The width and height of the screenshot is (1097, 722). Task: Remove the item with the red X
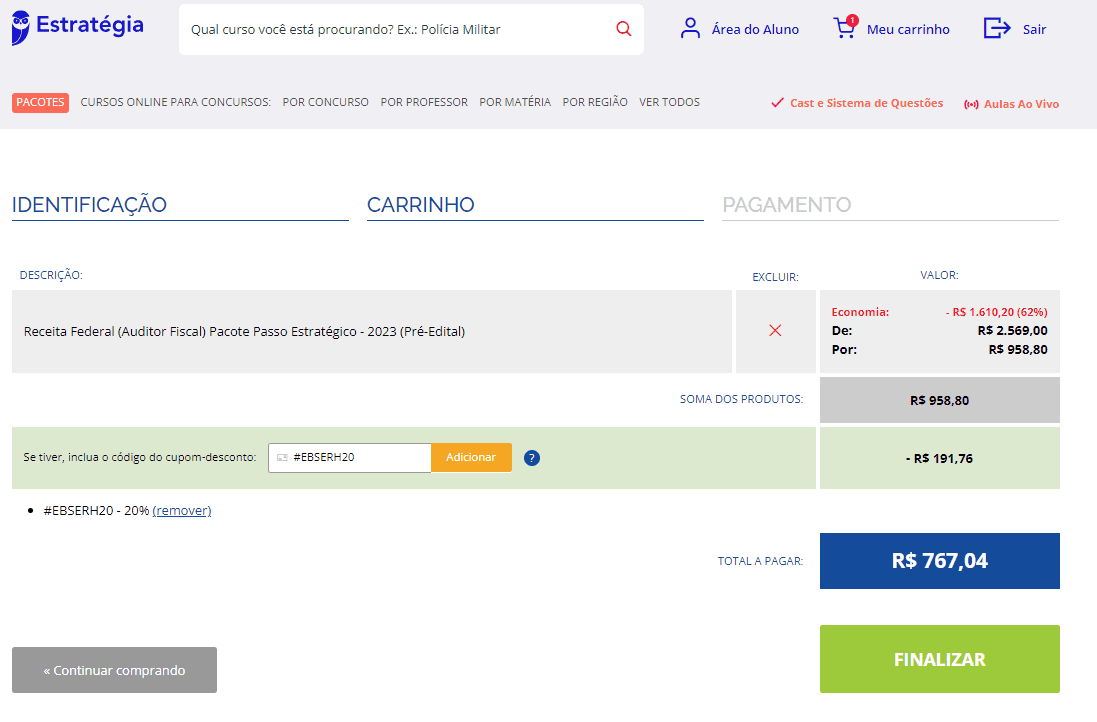point(775,331)
